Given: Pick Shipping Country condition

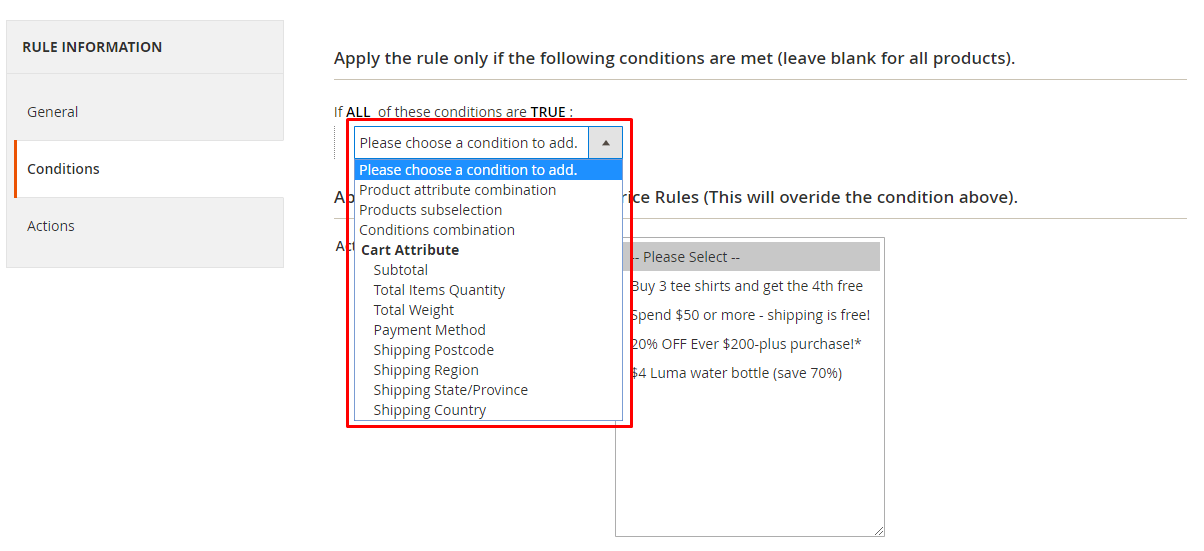Looking at the screenshot, I should point(429,410).
